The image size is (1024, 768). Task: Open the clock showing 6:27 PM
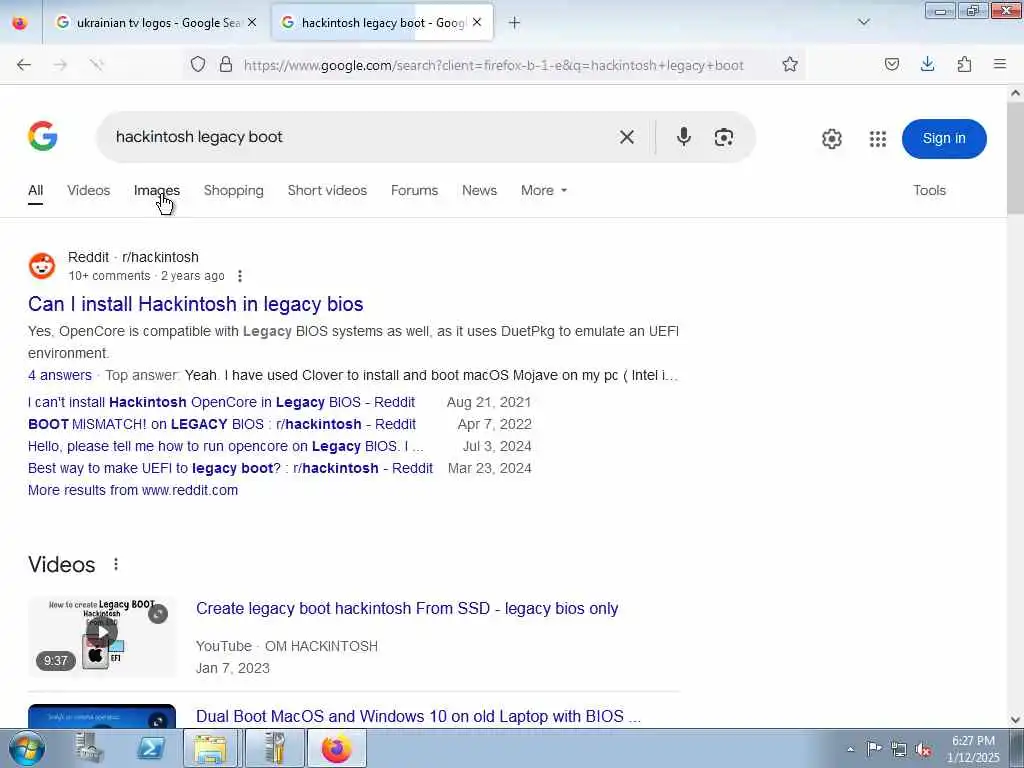tap(973, 749)
